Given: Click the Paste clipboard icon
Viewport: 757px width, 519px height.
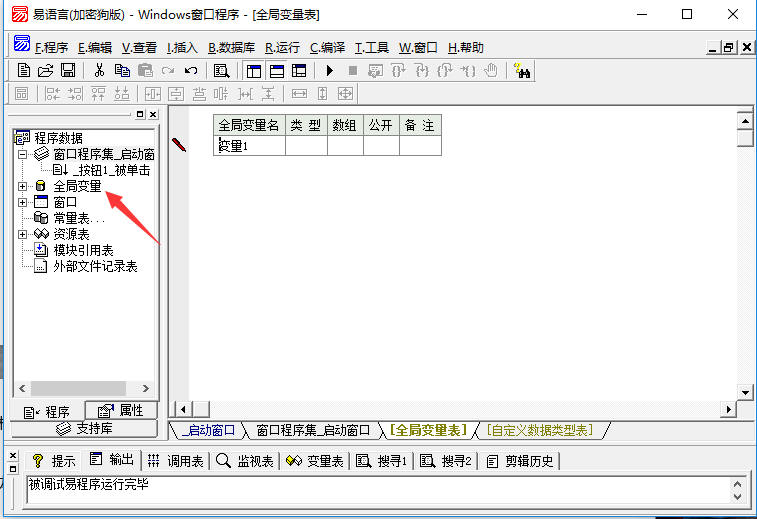Looking at the screenshot, I should pos(145,70).
